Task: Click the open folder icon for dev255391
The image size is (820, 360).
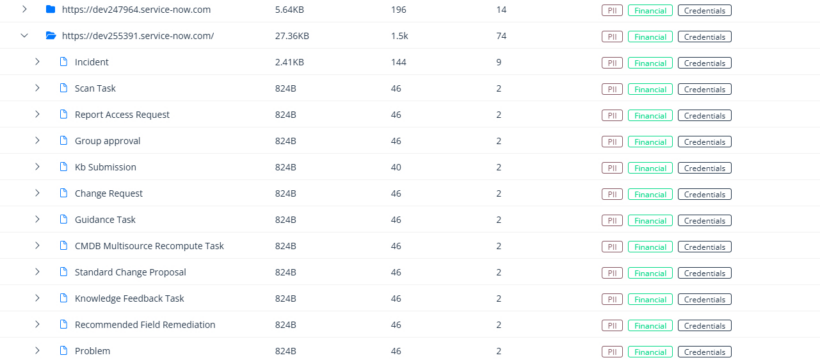Action: point(51,36)
